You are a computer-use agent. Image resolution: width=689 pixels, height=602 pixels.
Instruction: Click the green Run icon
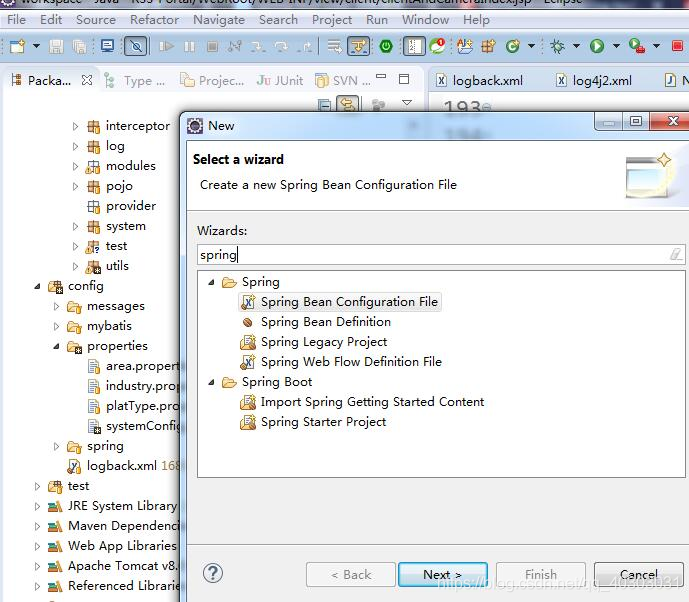coord(597,46)
